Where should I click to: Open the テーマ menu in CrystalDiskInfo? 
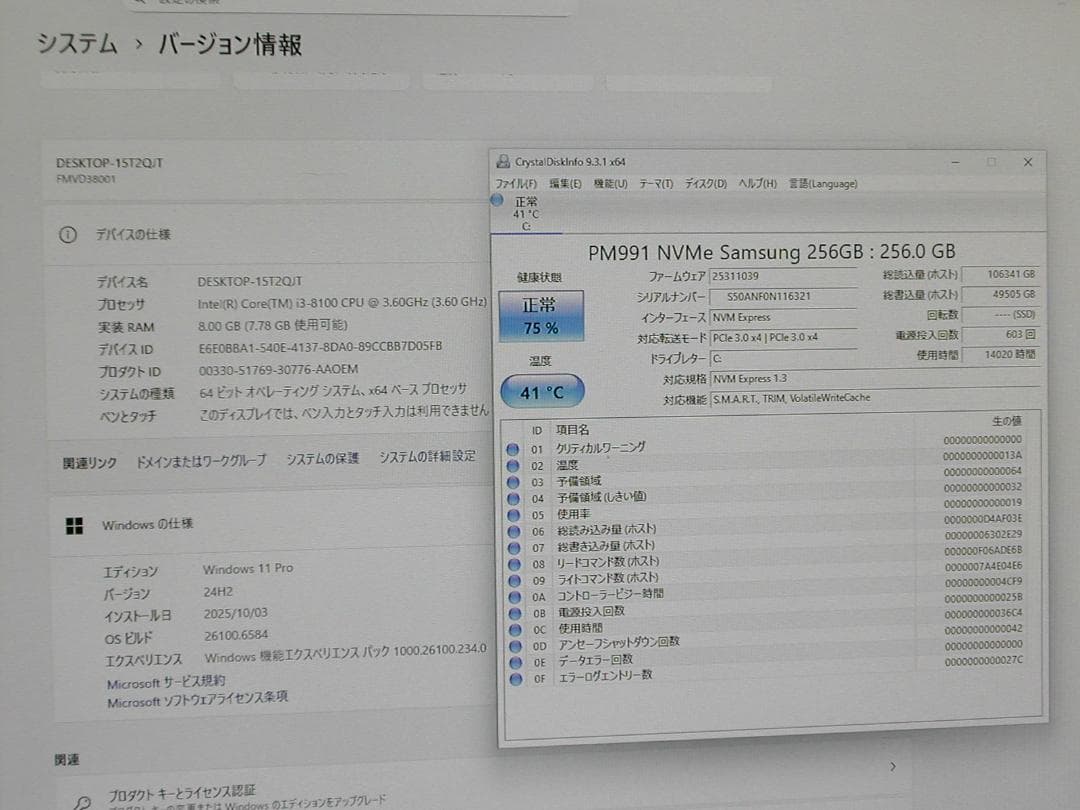[x=656, y=183]
